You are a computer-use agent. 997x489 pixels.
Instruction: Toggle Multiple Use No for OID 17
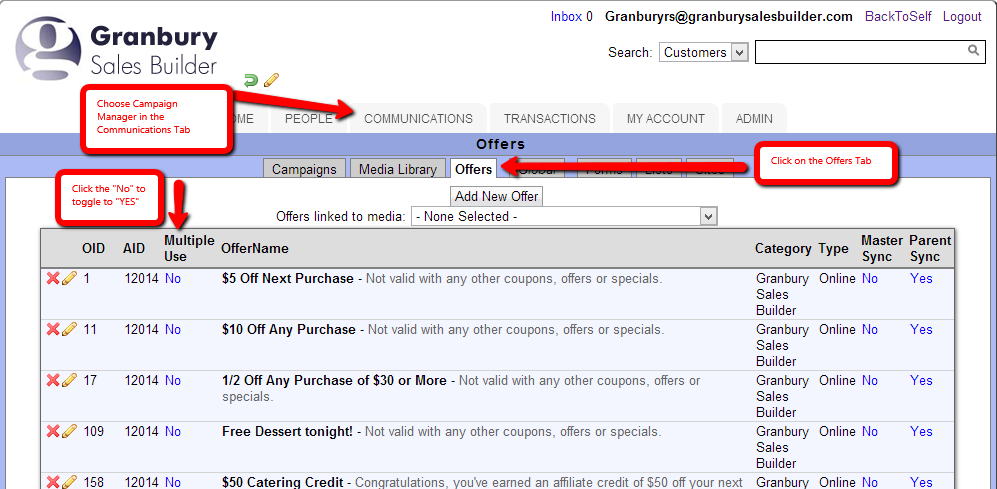pos(173,380)
